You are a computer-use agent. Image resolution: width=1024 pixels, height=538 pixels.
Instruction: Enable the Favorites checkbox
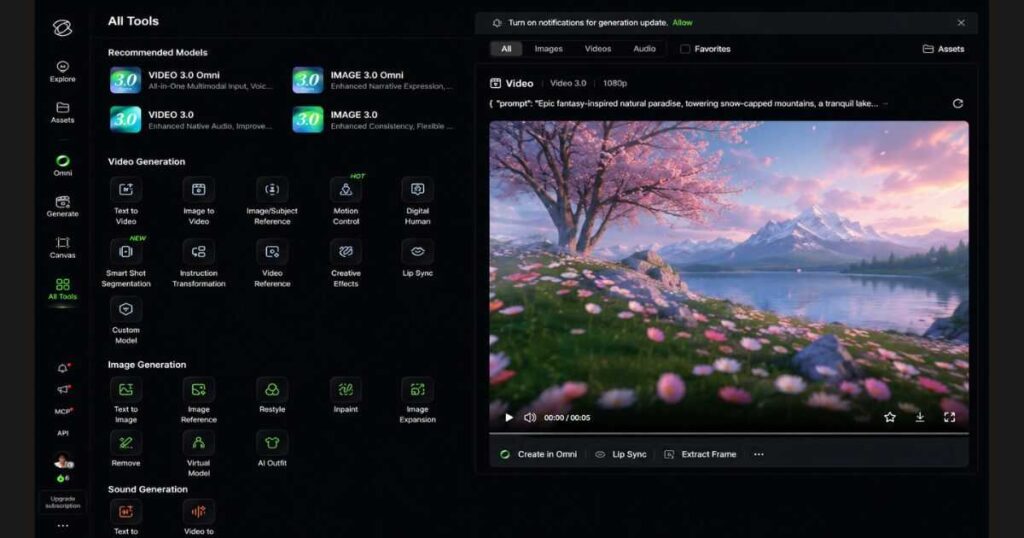pos(685,49)
